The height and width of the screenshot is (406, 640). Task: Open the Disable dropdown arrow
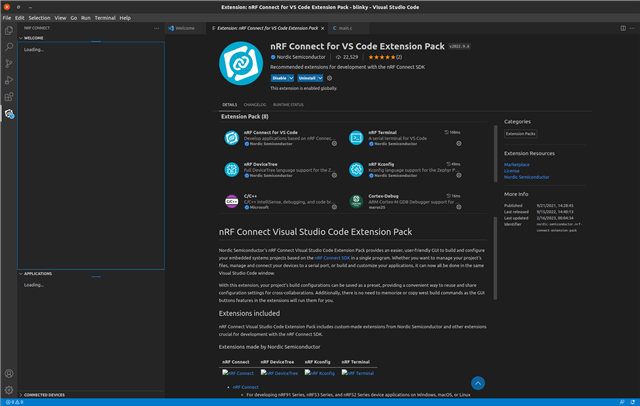coord(291,78)
